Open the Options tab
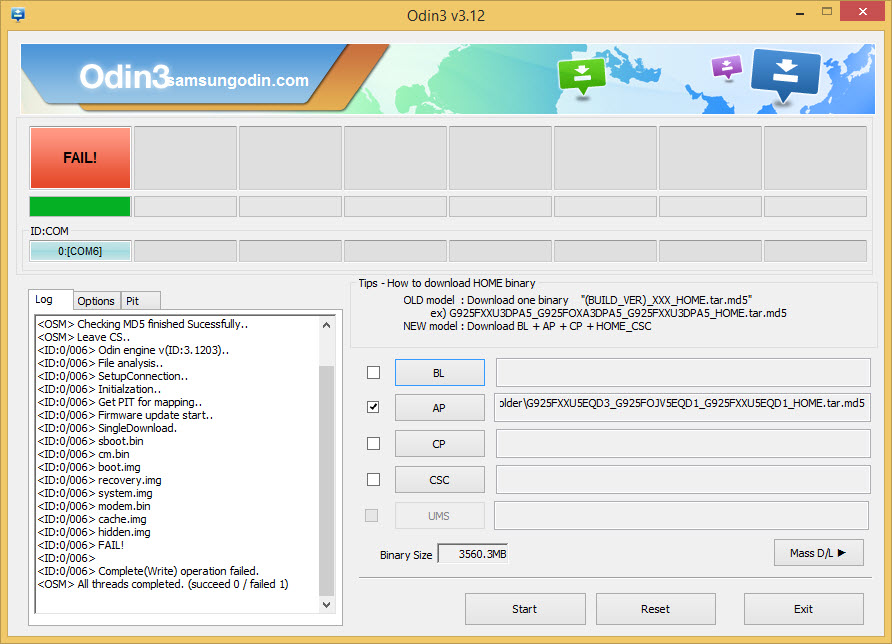The width and height of the screenshot is (892, 644). tap(96, 301)
